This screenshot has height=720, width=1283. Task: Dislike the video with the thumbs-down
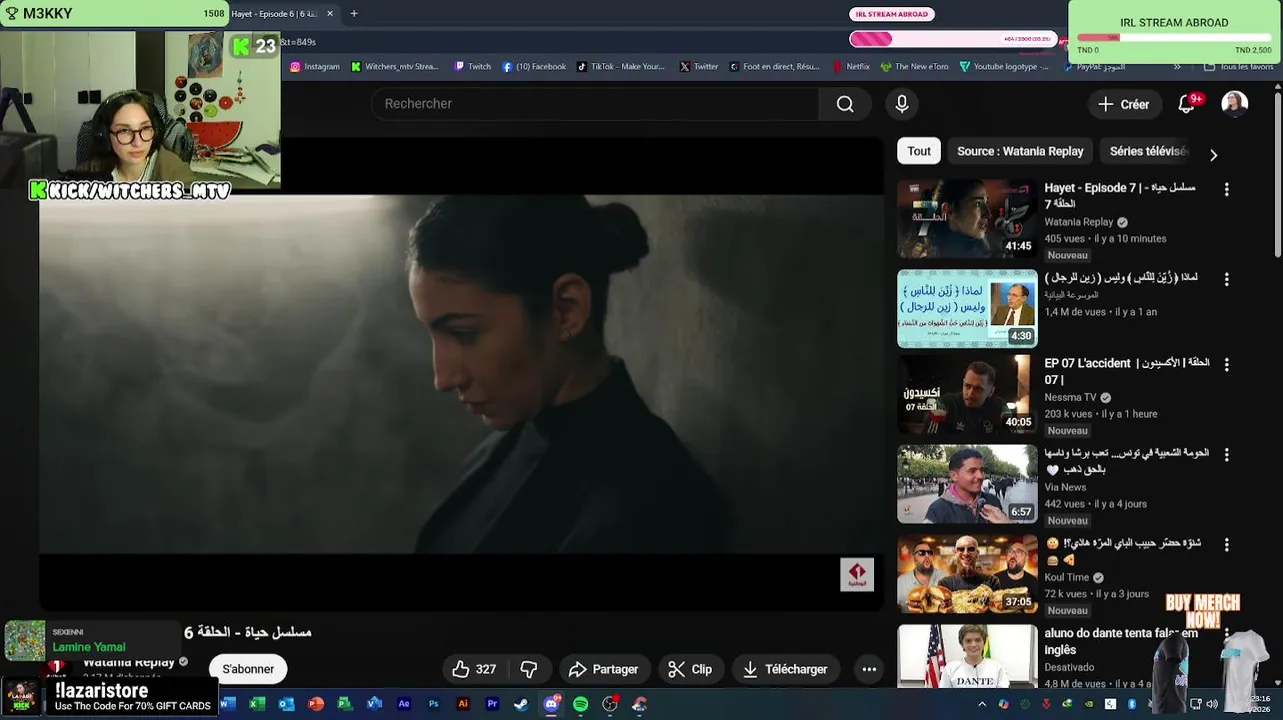coord(529,669)
